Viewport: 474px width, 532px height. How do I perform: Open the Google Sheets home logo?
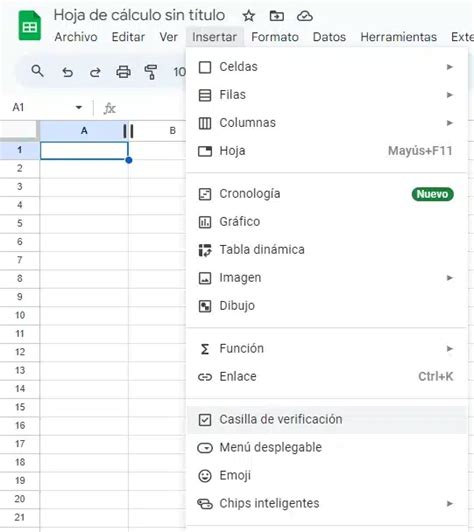pyautogui.click(x=30, y=25)
